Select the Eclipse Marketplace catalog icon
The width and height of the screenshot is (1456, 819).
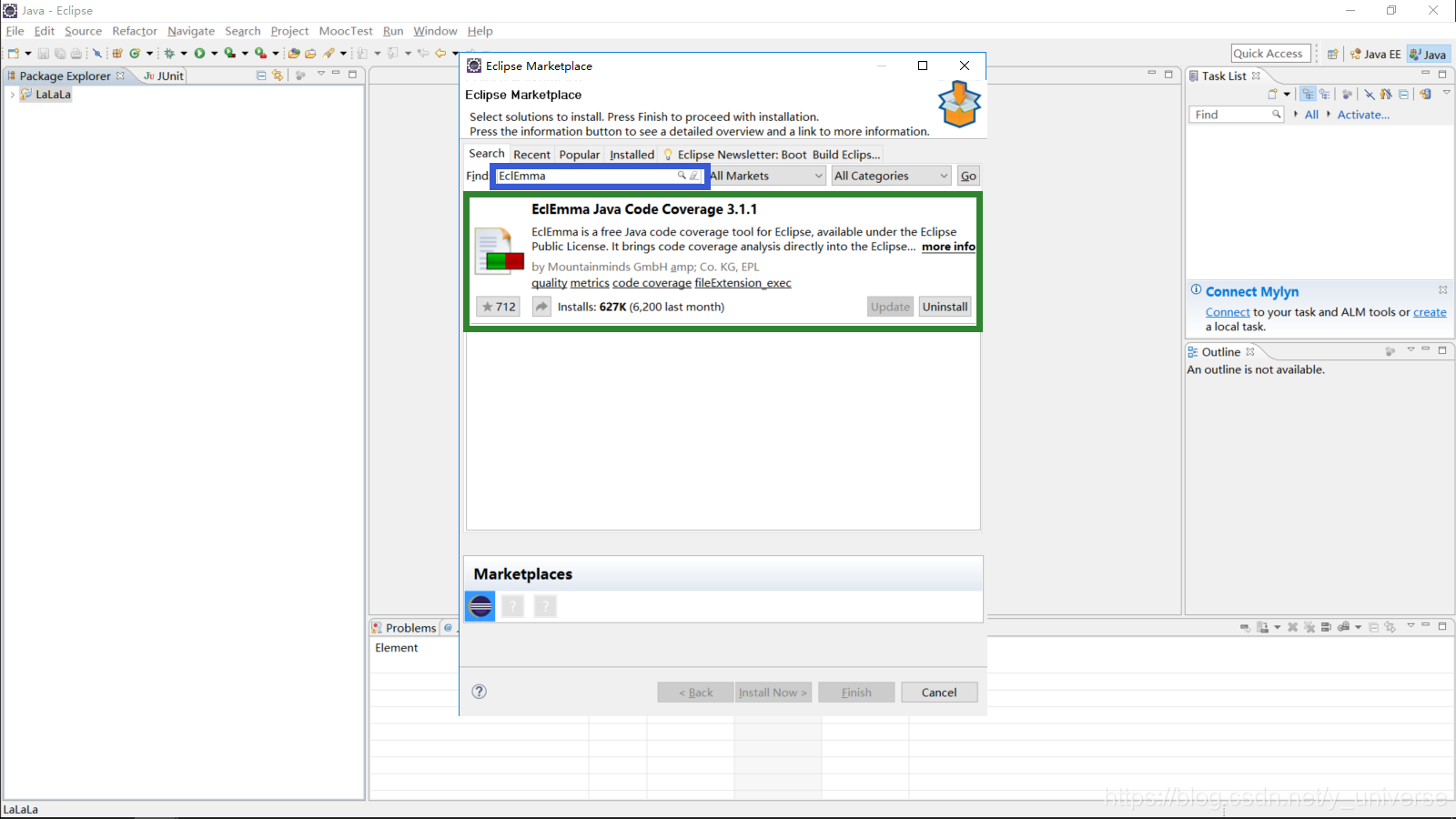480,606
